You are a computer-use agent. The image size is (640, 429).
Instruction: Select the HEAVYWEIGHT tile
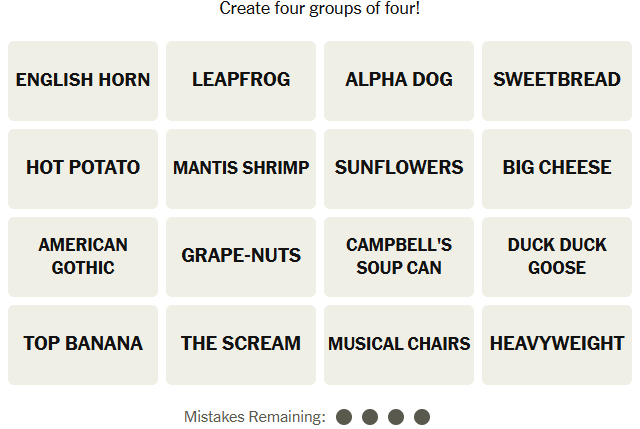pos(557,345)
